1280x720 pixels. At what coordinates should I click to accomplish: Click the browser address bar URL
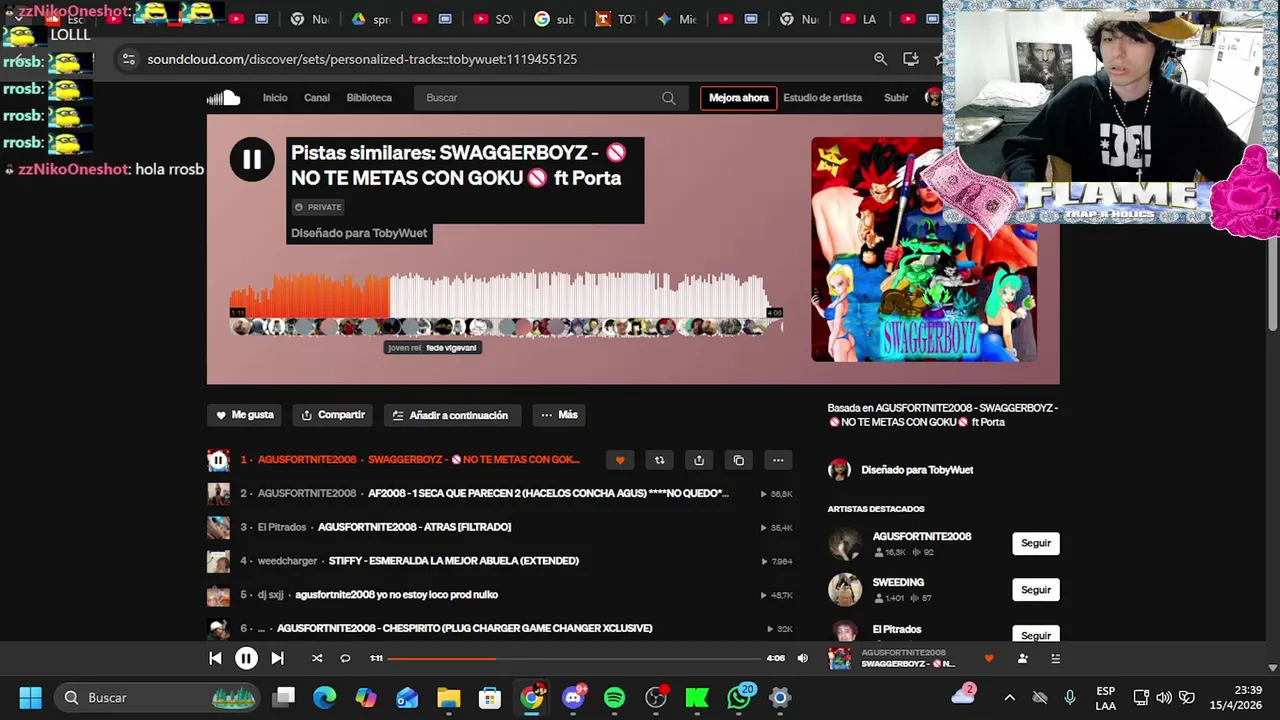click(362, 59)
